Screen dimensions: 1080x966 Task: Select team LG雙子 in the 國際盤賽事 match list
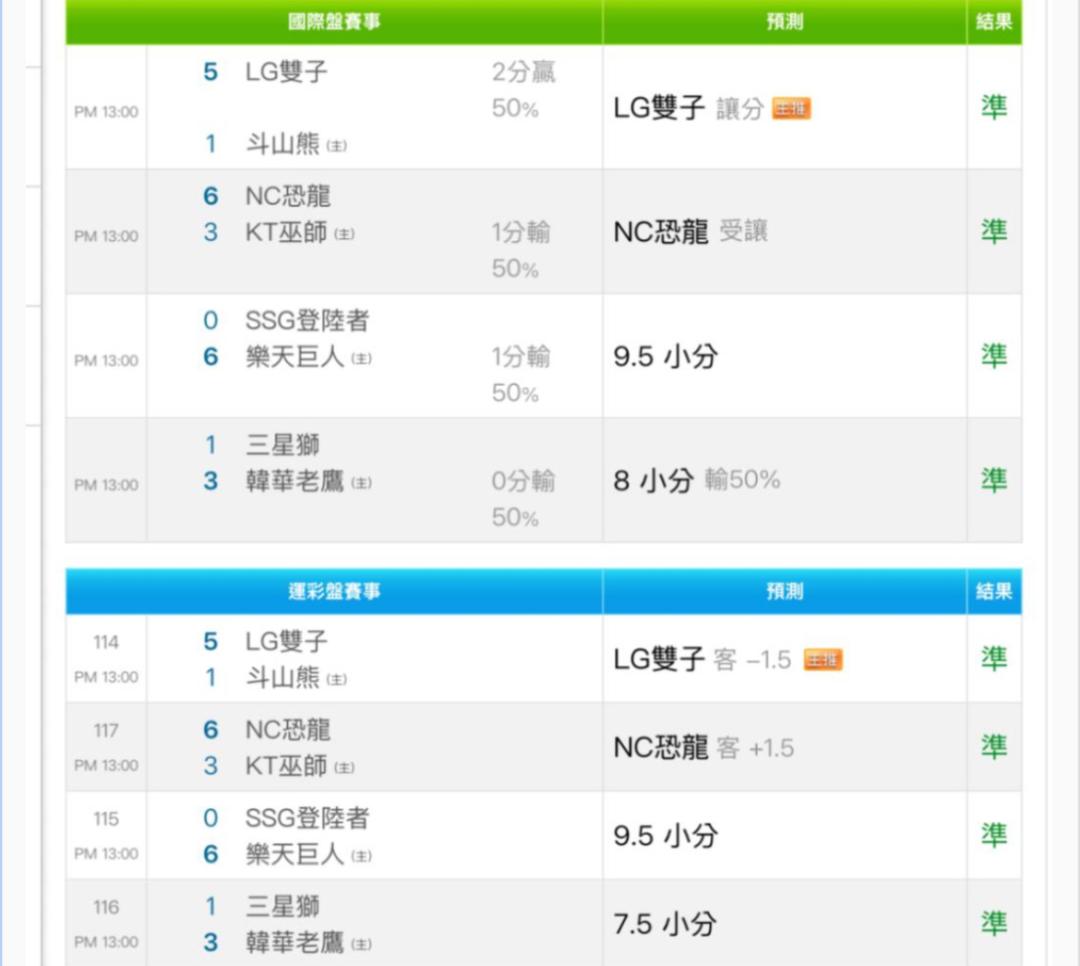pyautogui.click(x=287, y=72)
